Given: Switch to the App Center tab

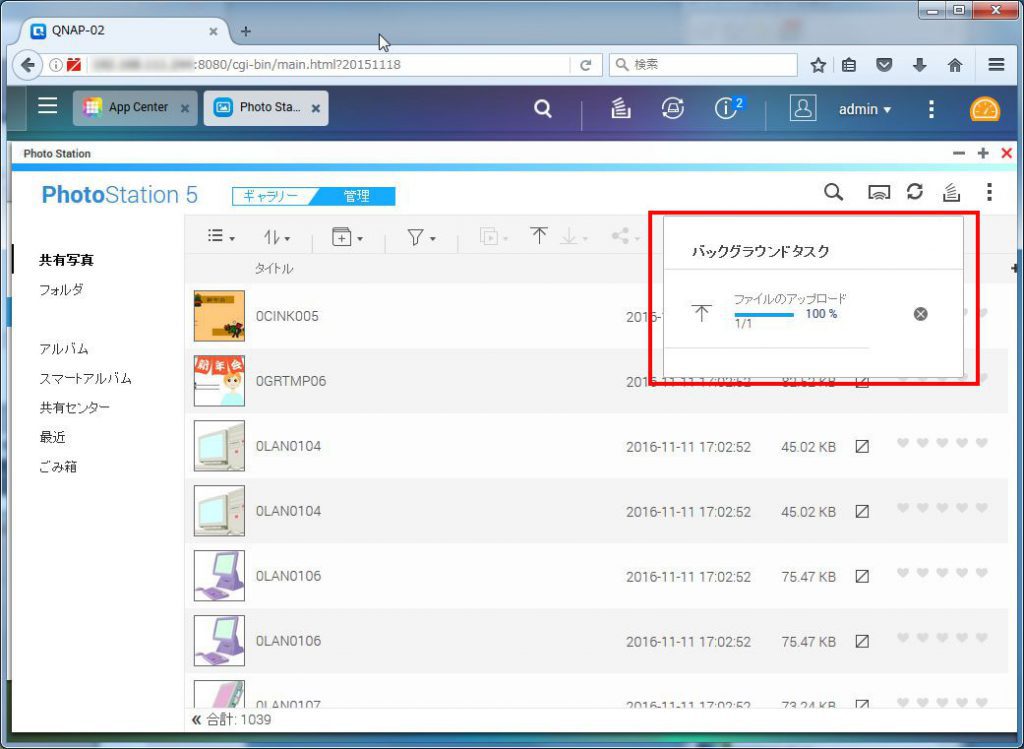Looking at the screenshot, I should pyautogui.click(x=135, y=108).
